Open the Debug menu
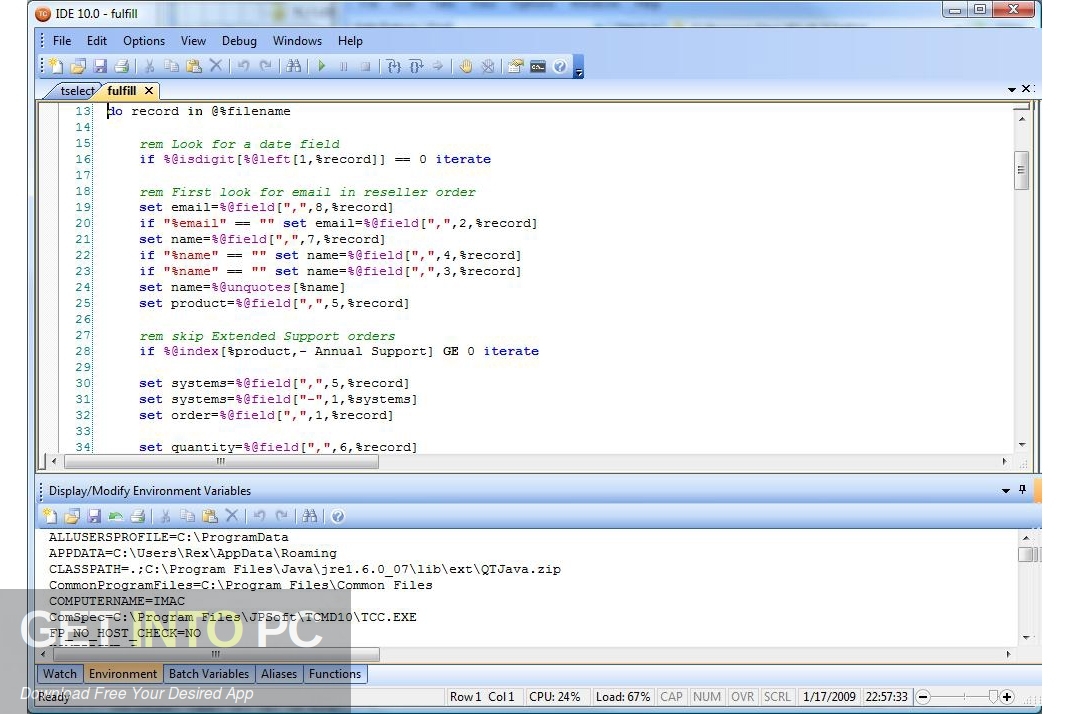1071x714 pixels. pos(239,41)
